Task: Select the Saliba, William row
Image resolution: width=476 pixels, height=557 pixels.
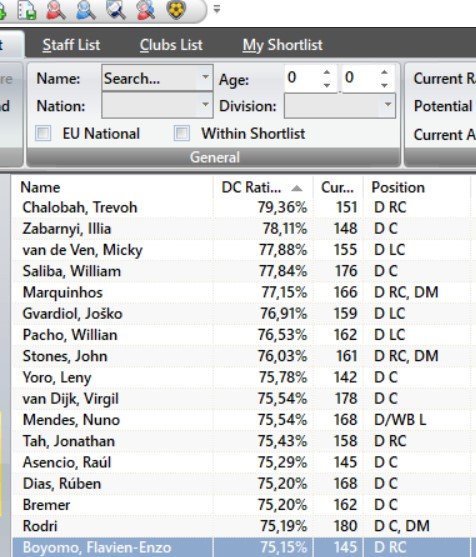Action: 242,271
